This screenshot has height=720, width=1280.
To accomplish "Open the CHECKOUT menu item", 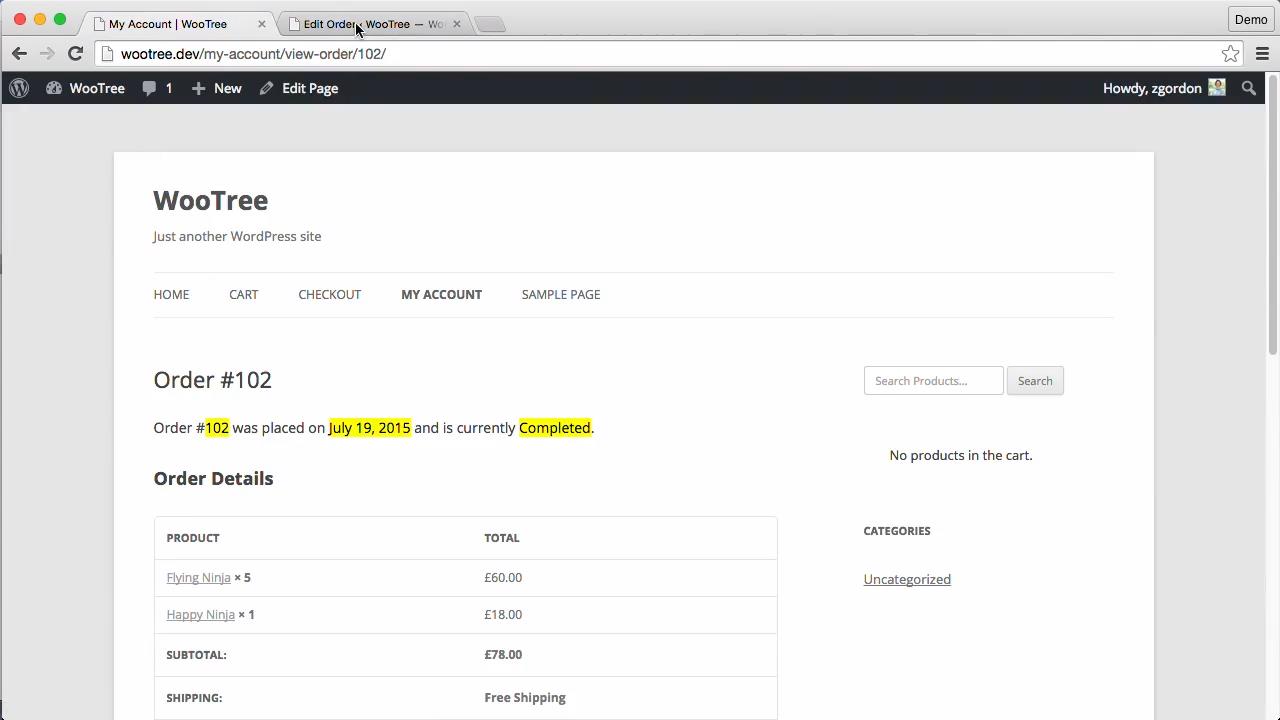I will (x=329, y=294).
